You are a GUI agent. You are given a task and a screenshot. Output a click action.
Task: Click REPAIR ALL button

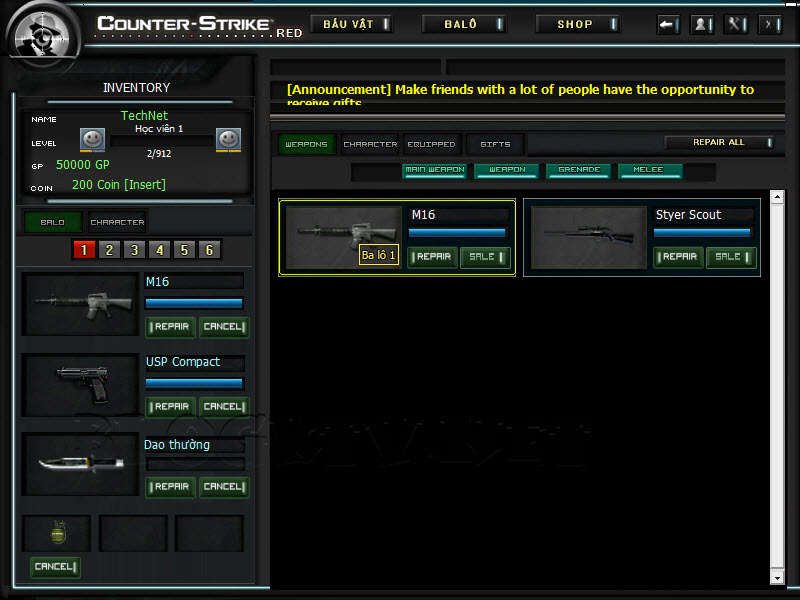[x=720, y=142]
